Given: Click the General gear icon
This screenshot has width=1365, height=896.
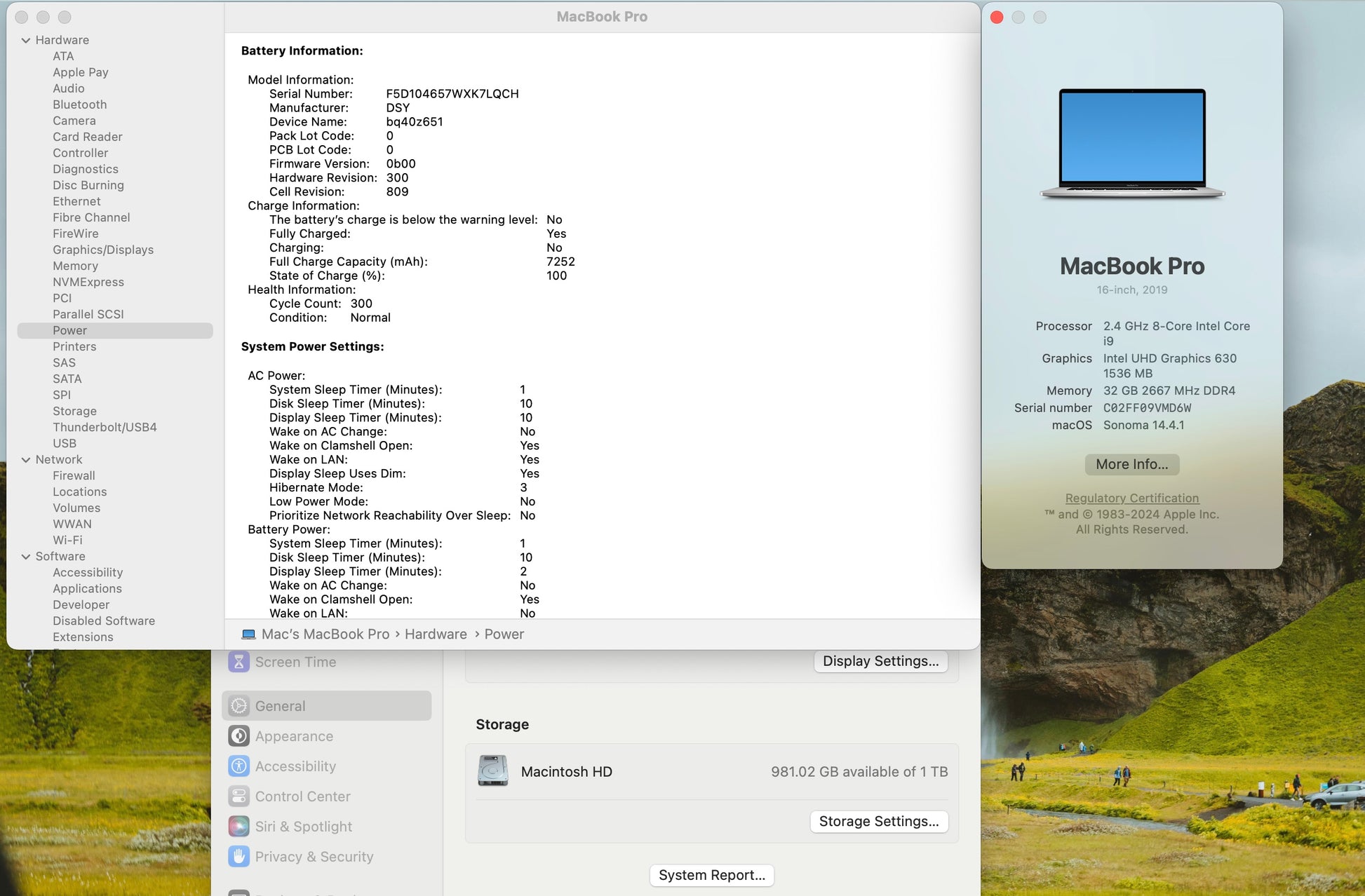Looking at the screenshot, I should click(238, 706).
